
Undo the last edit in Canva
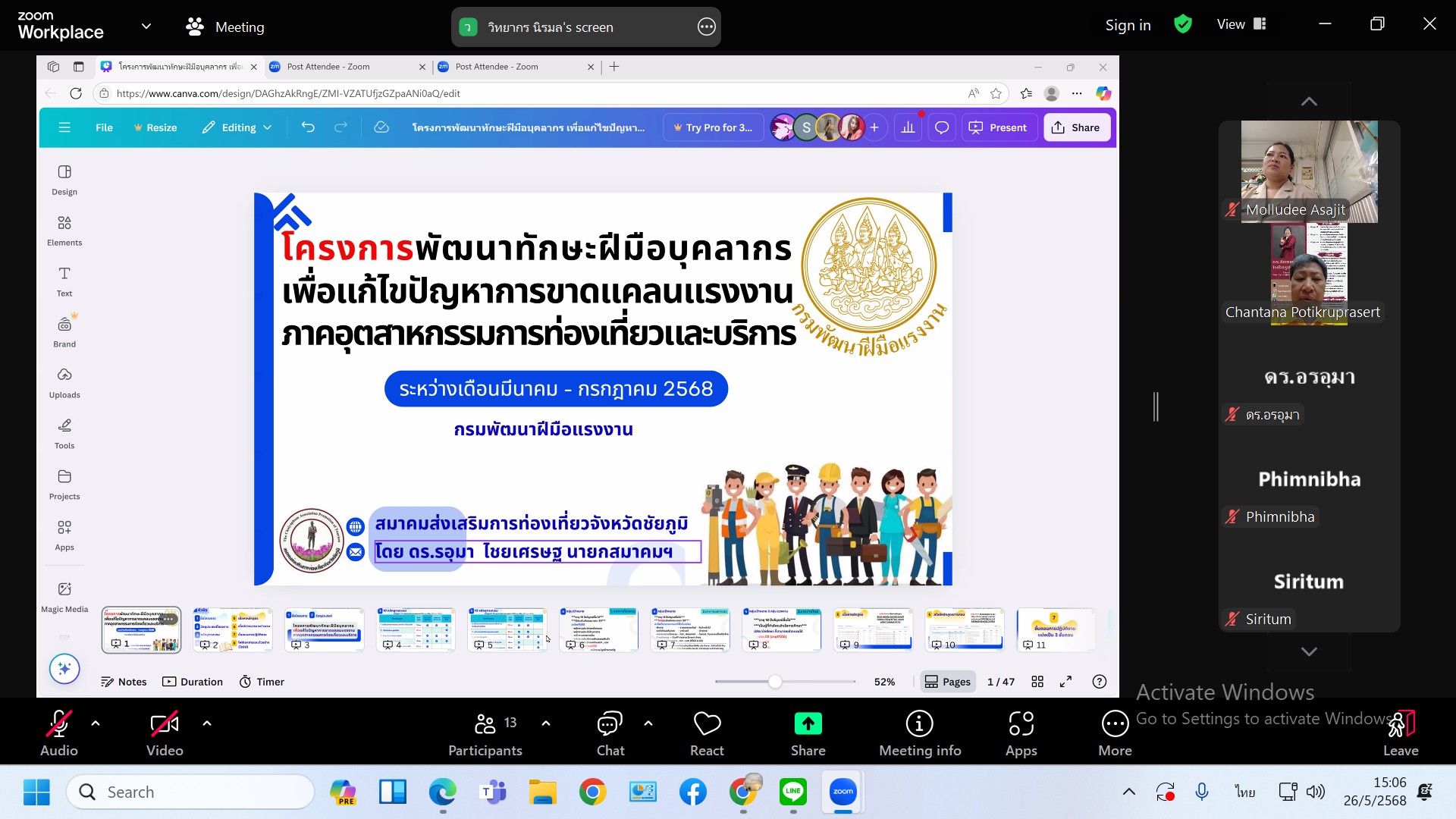click(x=308, y=127)
